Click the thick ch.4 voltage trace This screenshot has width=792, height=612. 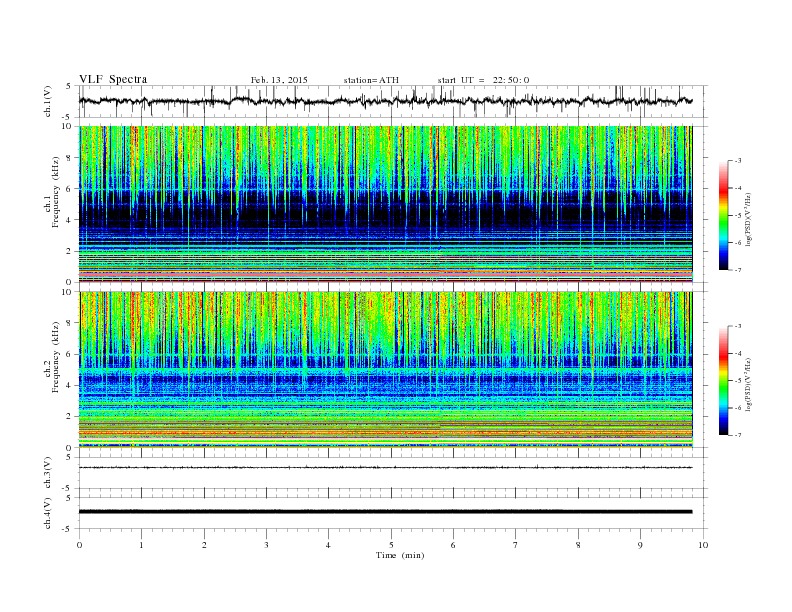click(385, 512)
